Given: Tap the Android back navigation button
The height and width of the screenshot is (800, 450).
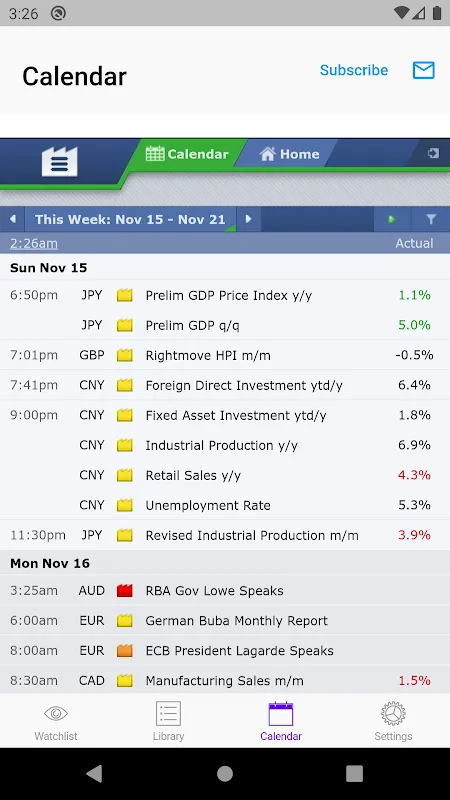Looking at the screenshot, I should click(95, 773).
